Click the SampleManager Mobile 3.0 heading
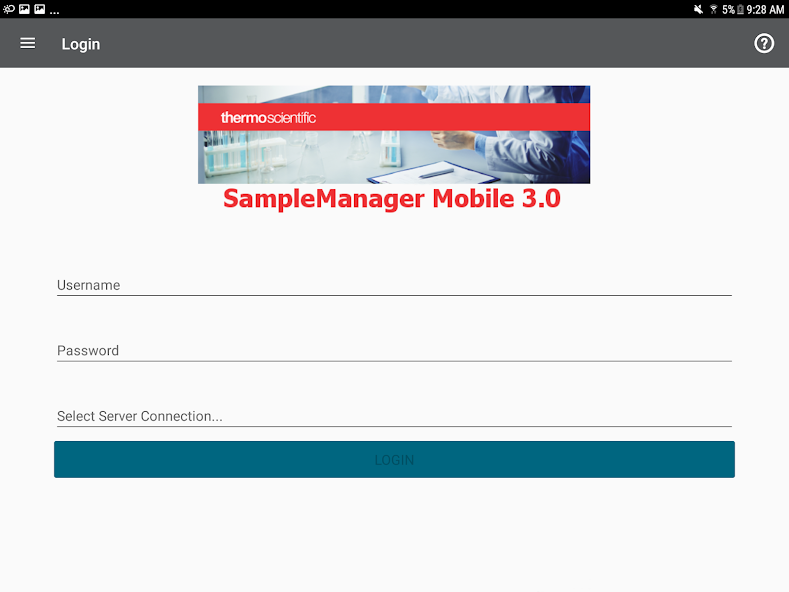Image resolution: width=789 pixels, height=592 pixels. click(x=392, y=199)
